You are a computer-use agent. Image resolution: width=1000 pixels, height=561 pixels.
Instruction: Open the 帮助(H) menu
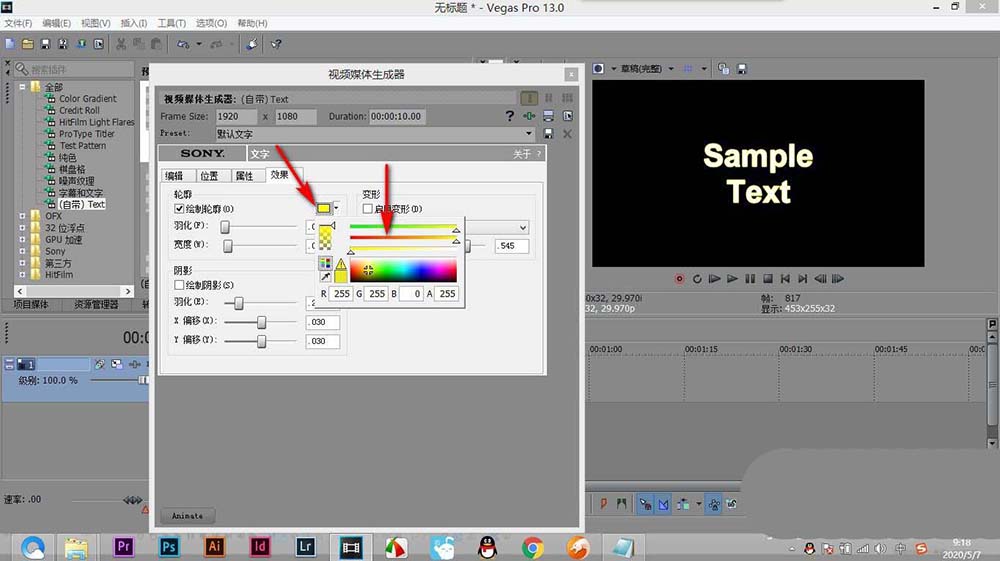pyautogui.click(x=252, y=23)
